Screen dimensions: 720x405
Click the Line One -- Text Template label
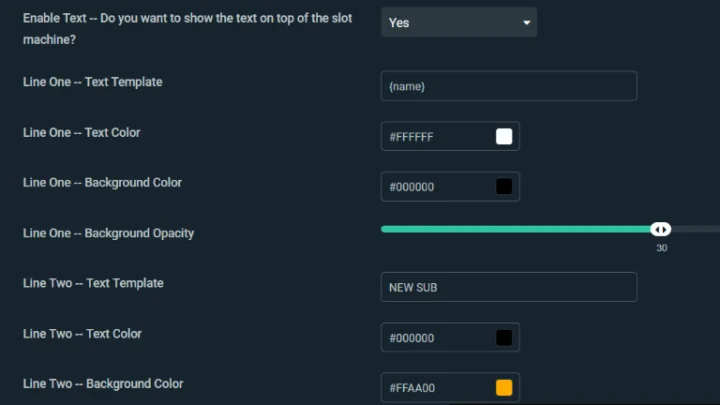point(92,82)
